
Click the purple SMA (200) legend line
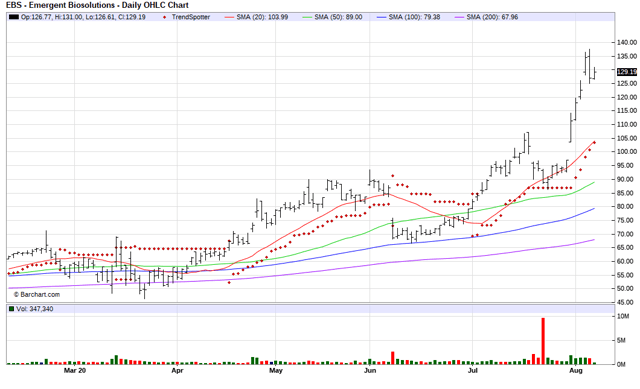tap(460, 17)
